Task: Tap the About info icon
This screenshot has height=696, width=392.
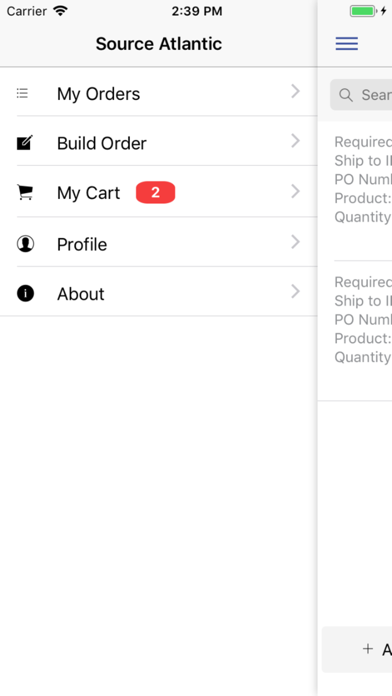Action: click(25, 293)
